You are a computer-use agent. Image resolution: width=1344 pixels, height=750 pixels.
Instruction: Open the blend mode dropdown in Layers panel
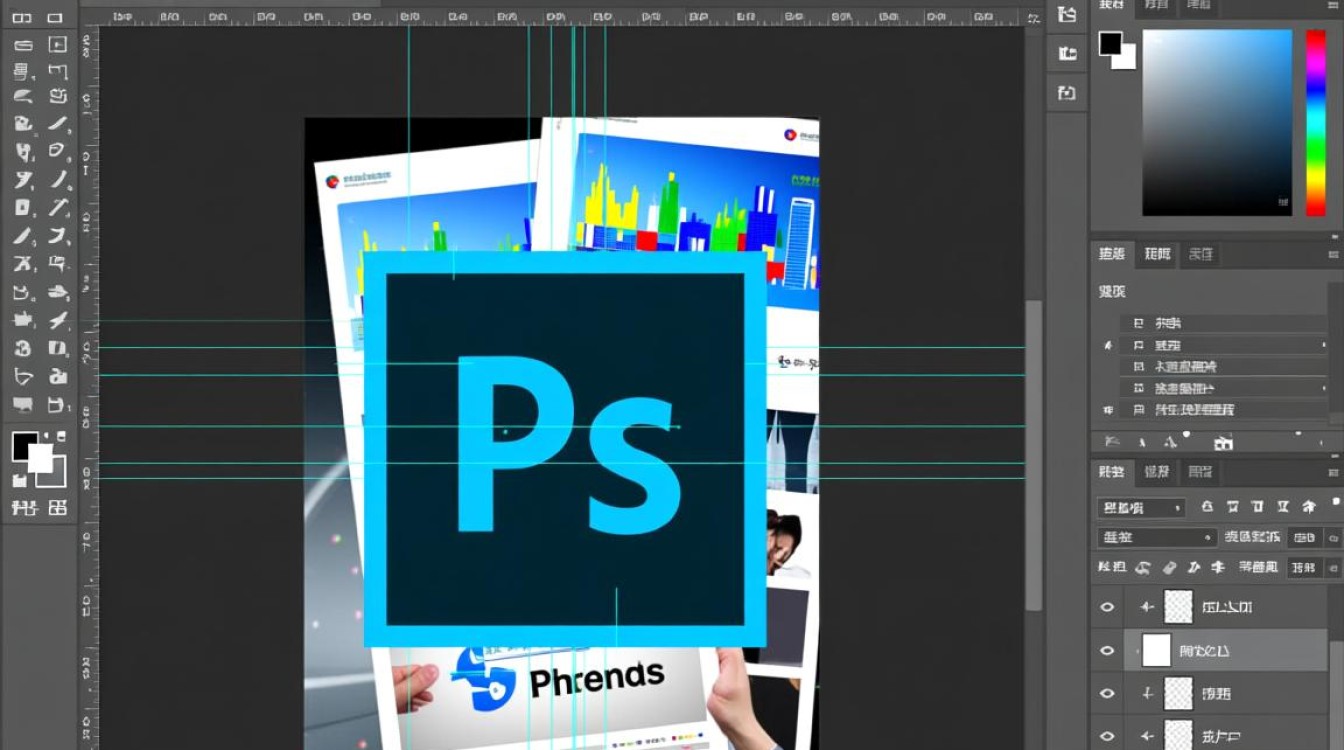[1156, 538]
